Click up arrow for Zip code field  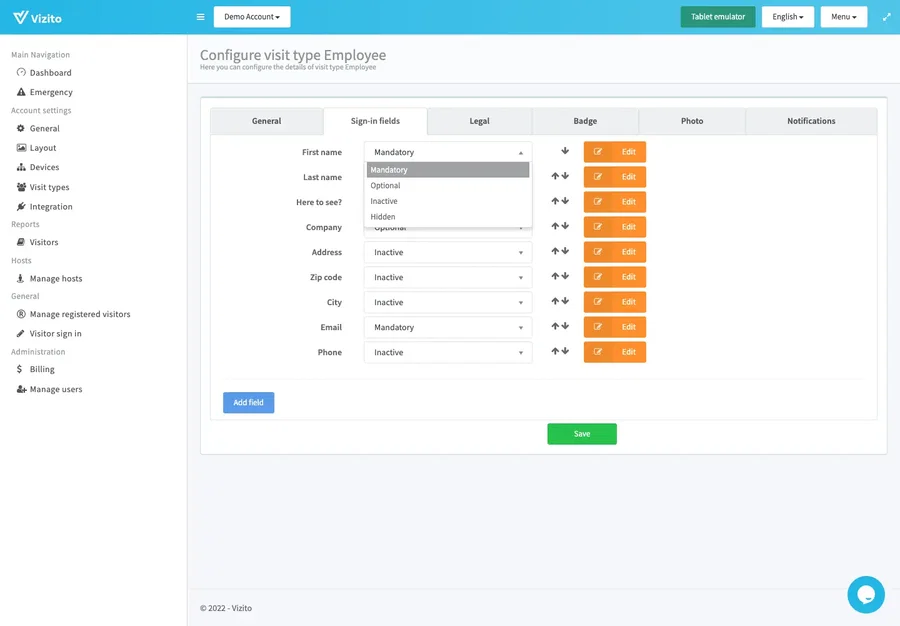click(x=555, y=277)
